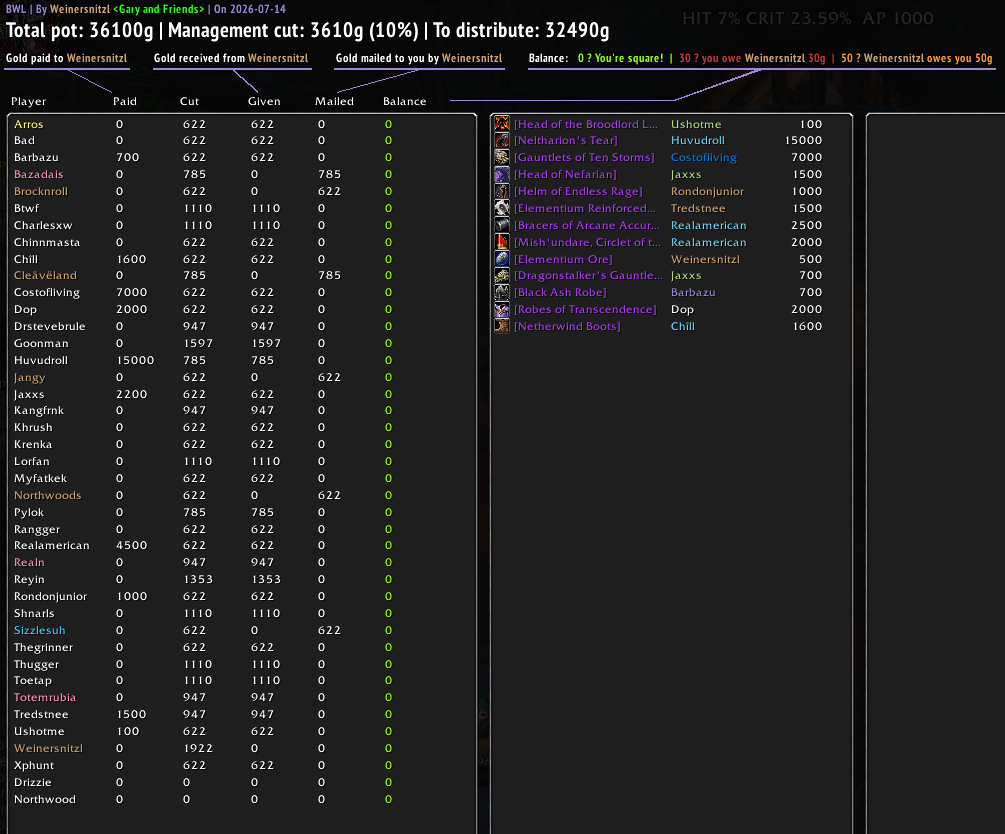The image size is (1005, 834).
Task: Click winner Dop in loot list
Action: [682, 309]
